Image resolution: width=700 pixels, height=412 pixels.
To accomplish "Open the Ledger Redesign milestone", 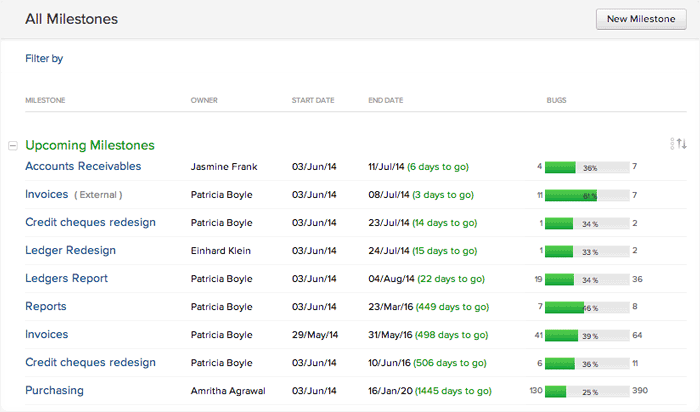I will pyautogui.click(x=70, y=250).
